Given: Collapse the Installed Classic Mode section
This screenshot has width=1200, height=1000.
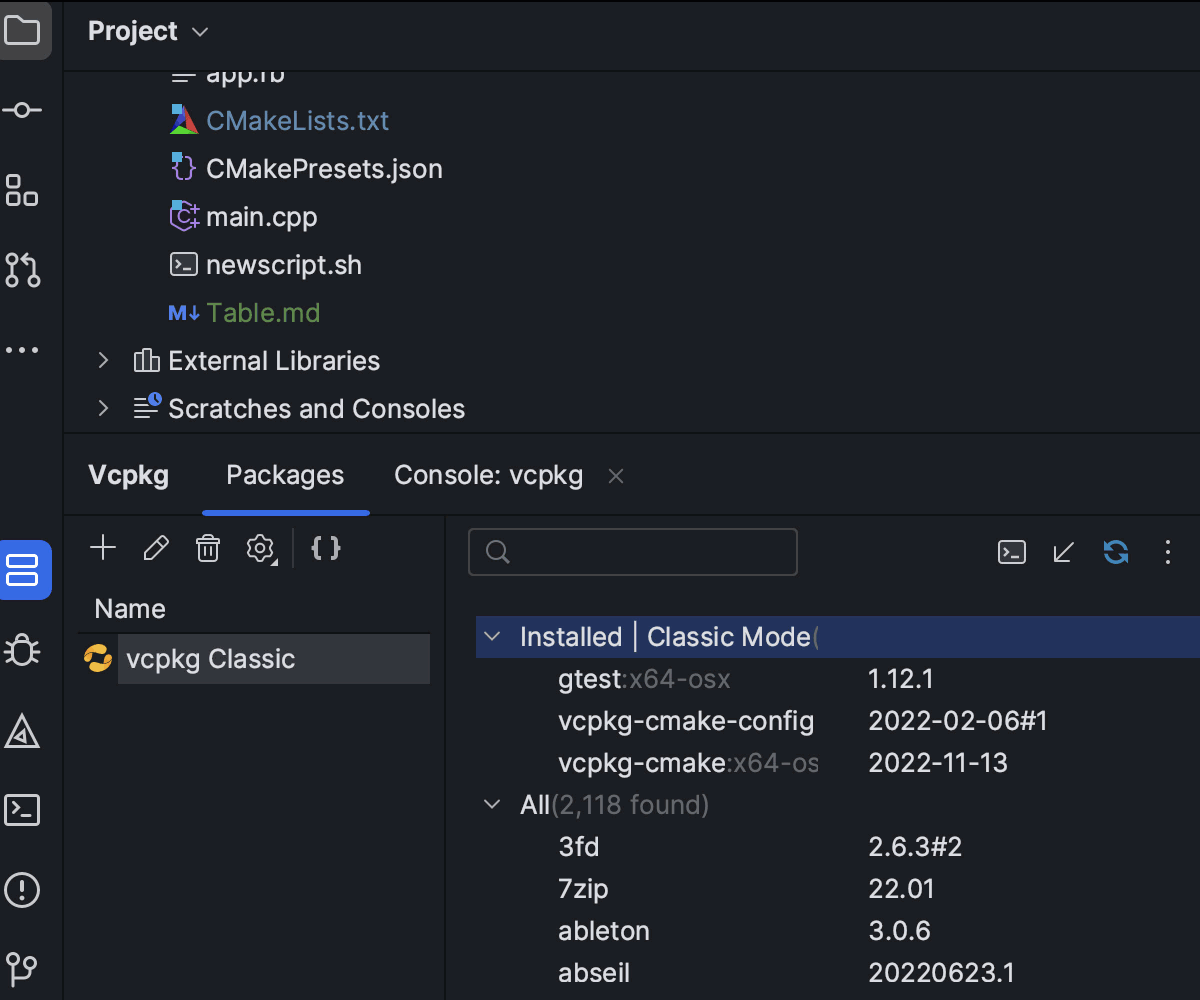Looking at the screenshot, I should [492, 637].
